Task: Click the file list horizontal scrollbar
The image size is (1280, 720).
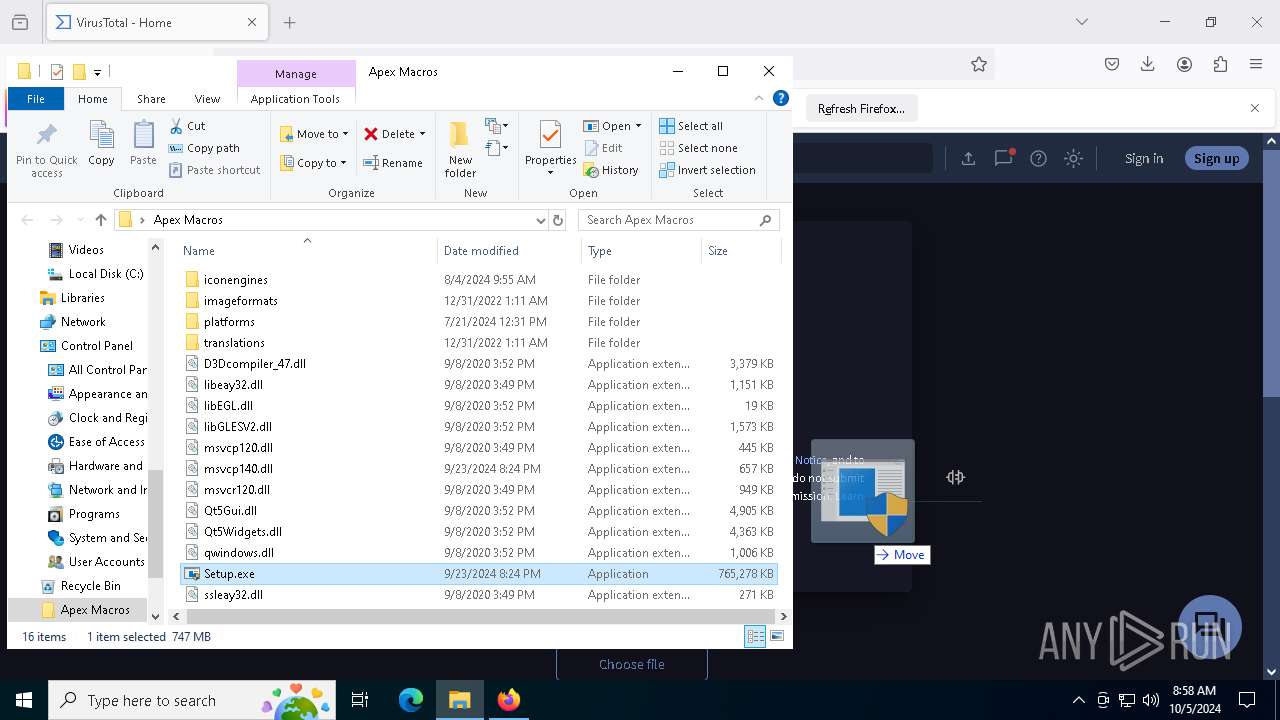Action: tap(480, 617)
